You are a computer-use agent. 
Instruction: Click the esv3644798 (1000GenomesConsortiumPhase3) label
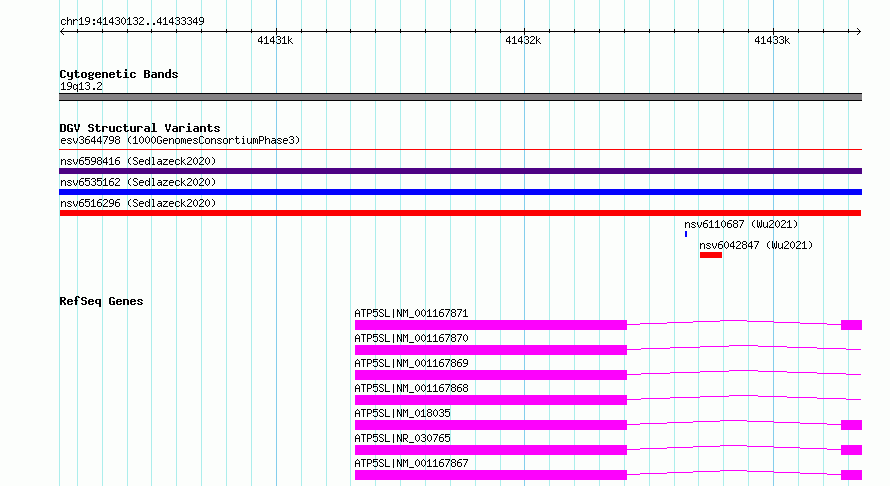pos(180,140)
